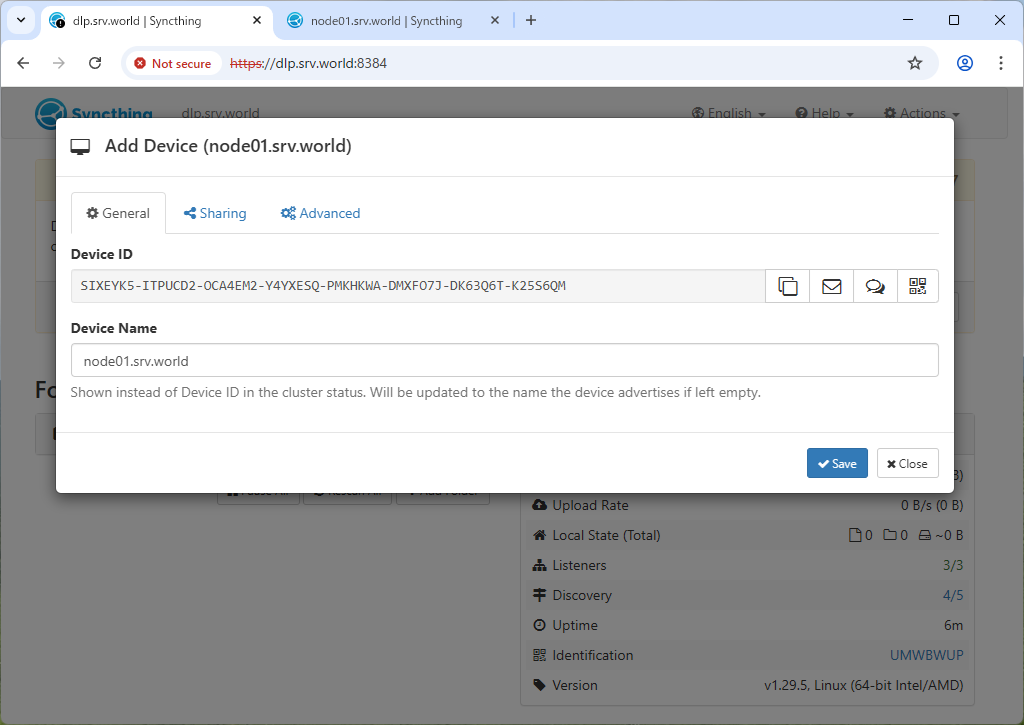
Task: Click the Device Name text field
Action: coord(504,360)
